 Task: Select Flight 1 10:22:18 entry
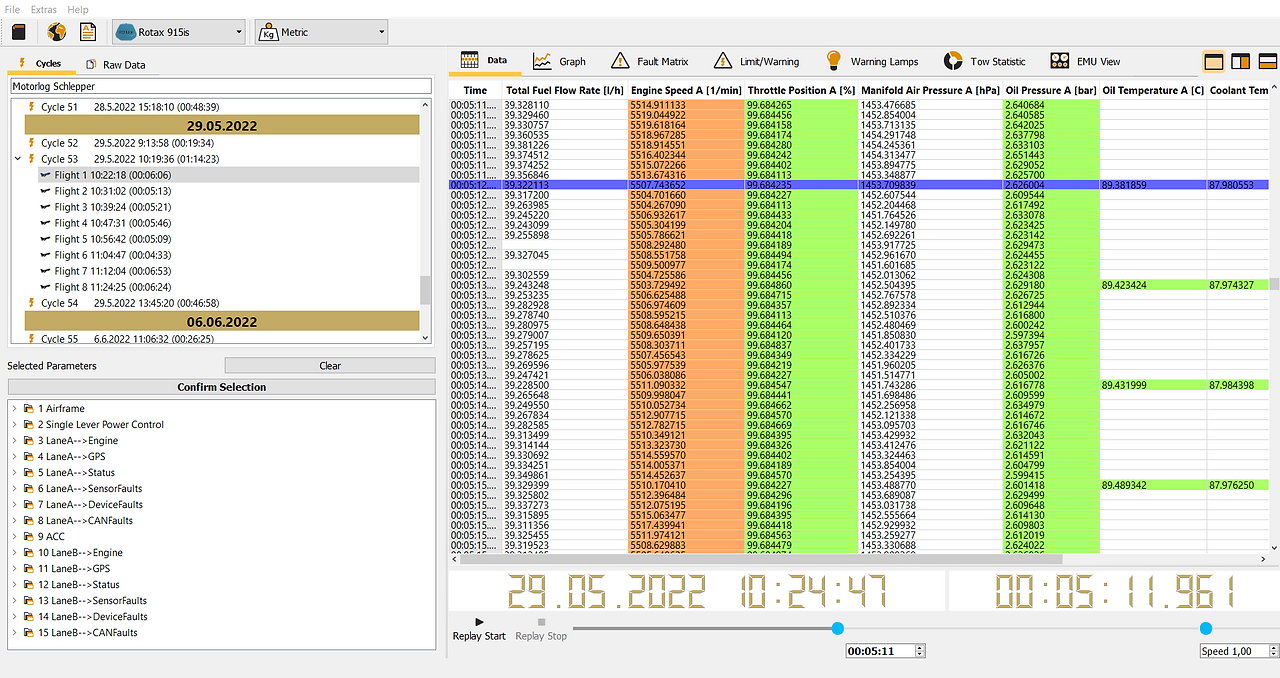228,175
